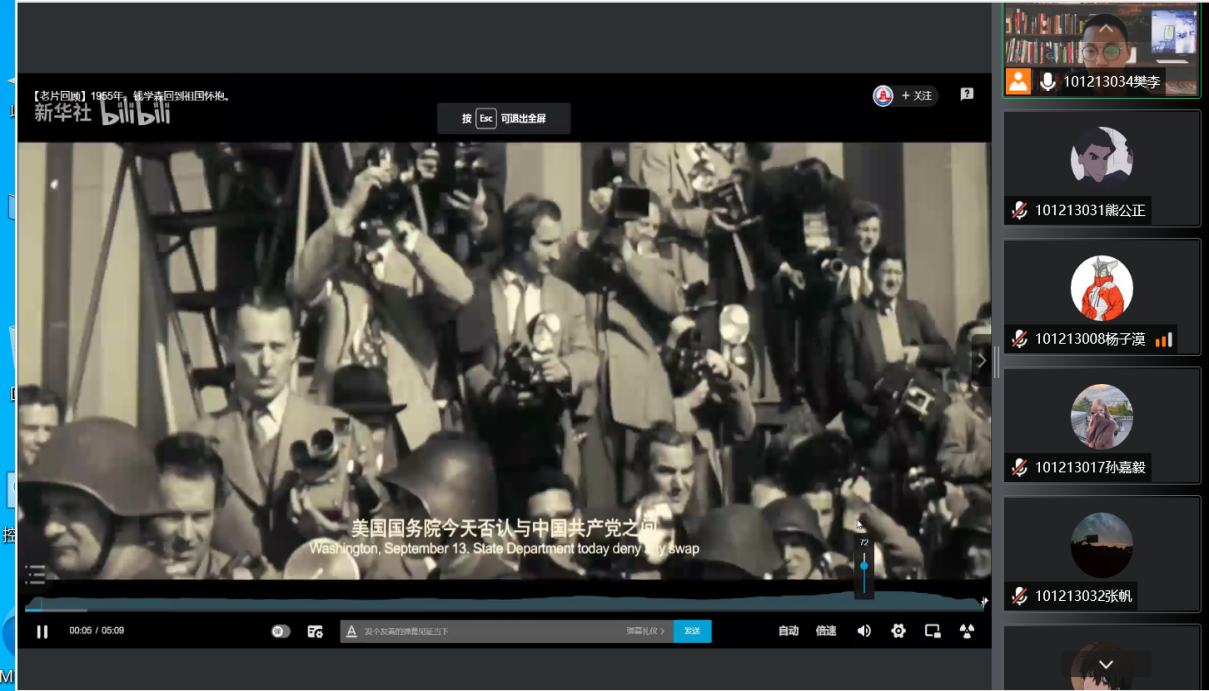Viewport: 1209px width, 691px height.
Task: Open the player settings gear
Action: tap(898, 631)
